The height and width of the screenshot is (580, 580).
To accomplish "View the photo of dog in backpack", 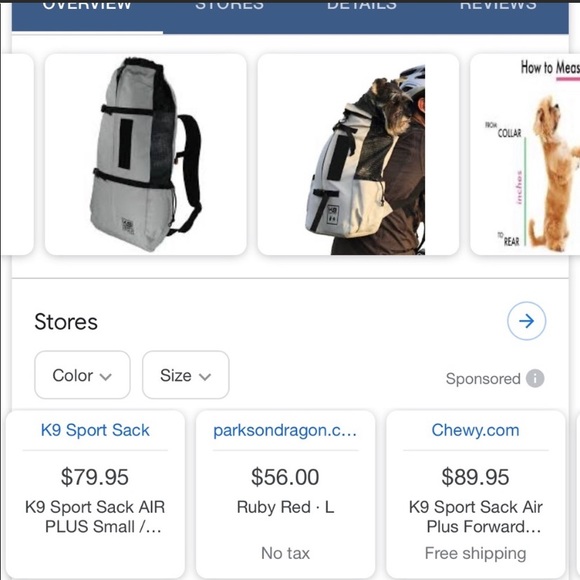I will [358, 154].
